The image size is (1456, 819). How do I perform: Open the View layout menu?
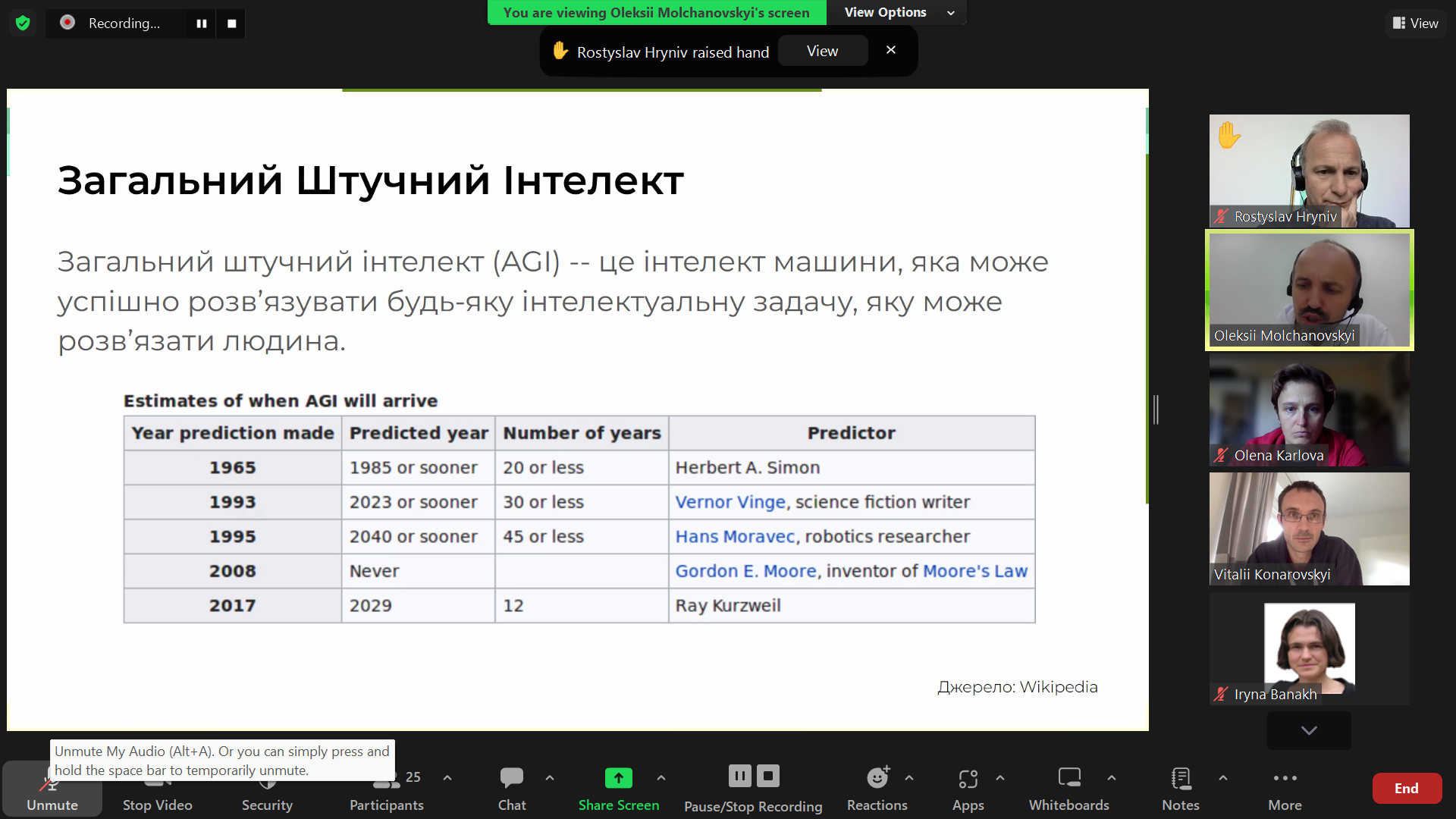click(1416, 24)
